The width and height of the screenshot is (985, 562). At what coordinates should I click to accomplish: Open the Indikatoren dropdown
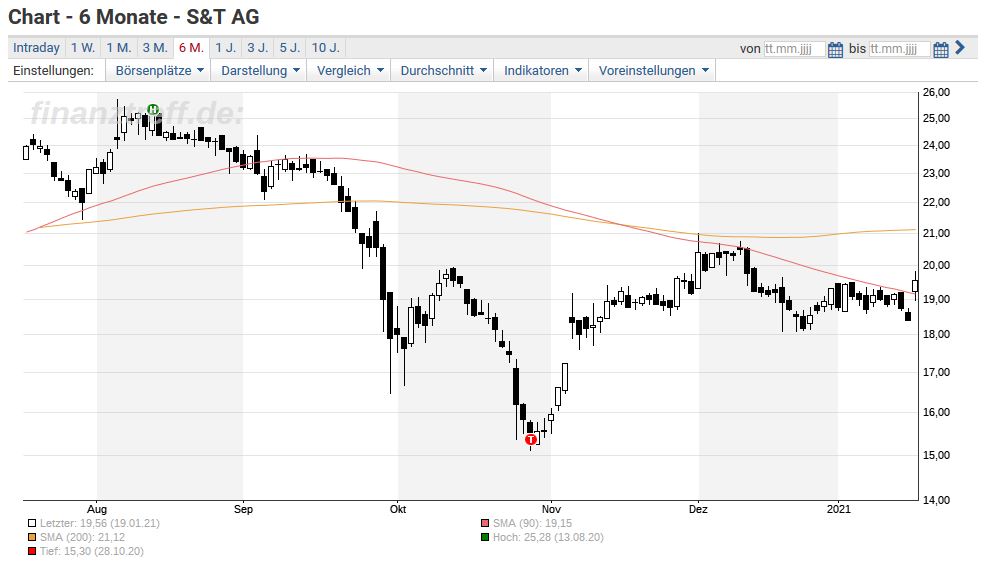(x=542, y=70)
